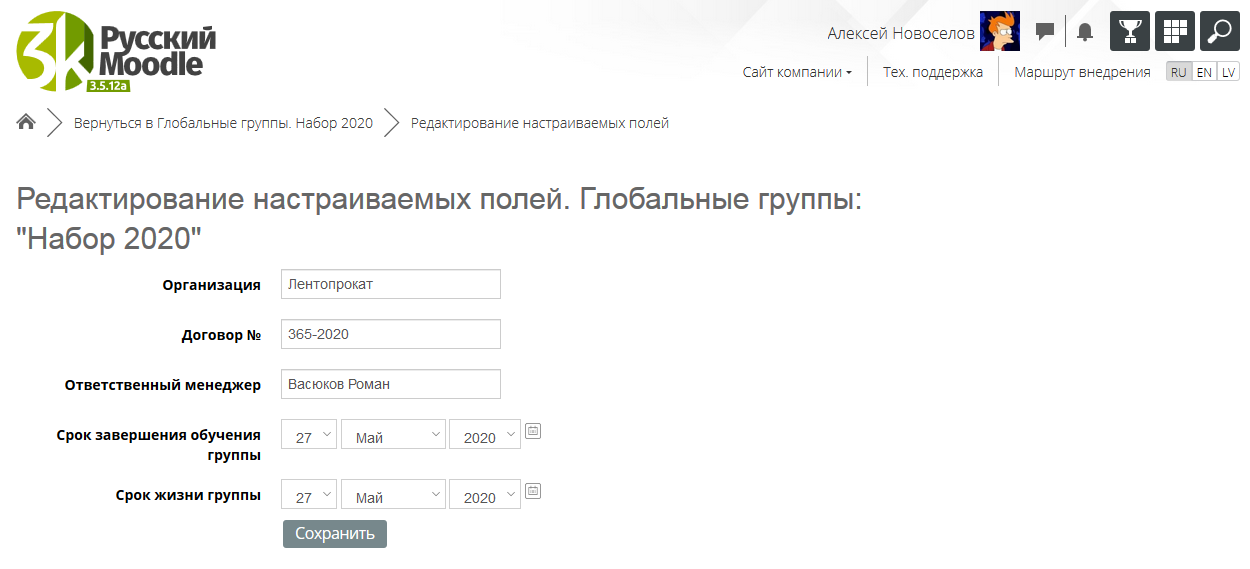
Task: Expand month dropdown for group lifetime
Action: (x=393, y=495)
